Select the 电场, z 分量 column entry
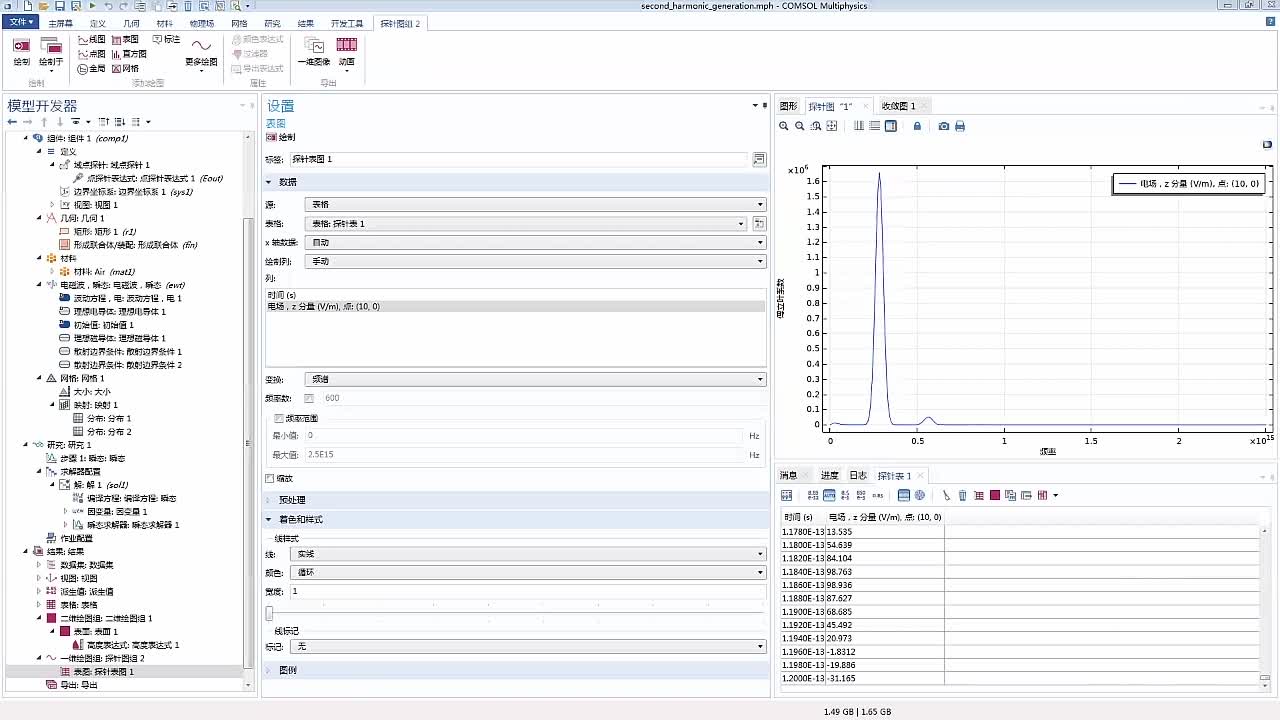This screenshot has width=1280, height=720. (x=515, y=306)
